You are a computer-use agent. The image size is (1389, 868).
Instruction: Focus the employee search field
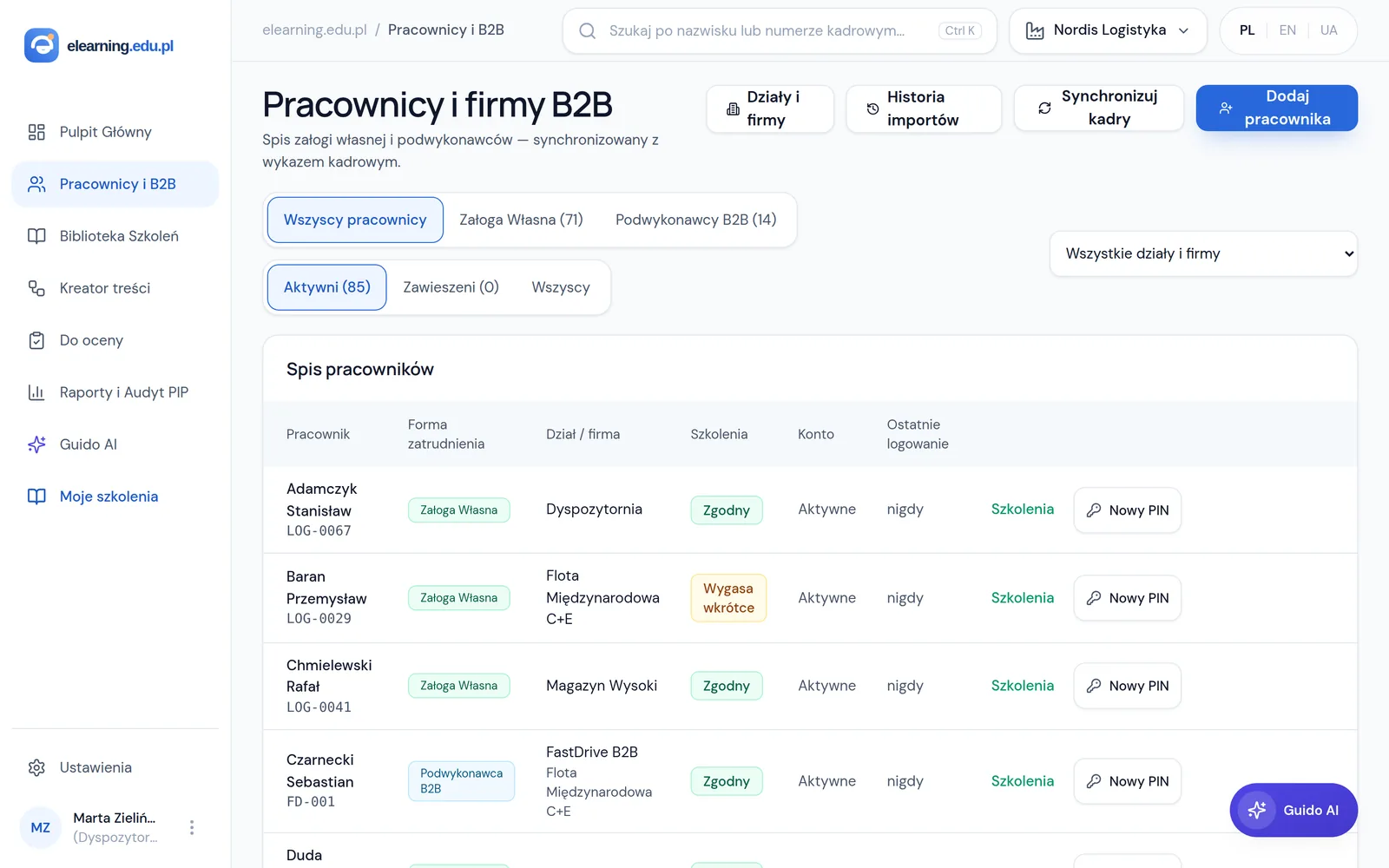pos(780,31)
